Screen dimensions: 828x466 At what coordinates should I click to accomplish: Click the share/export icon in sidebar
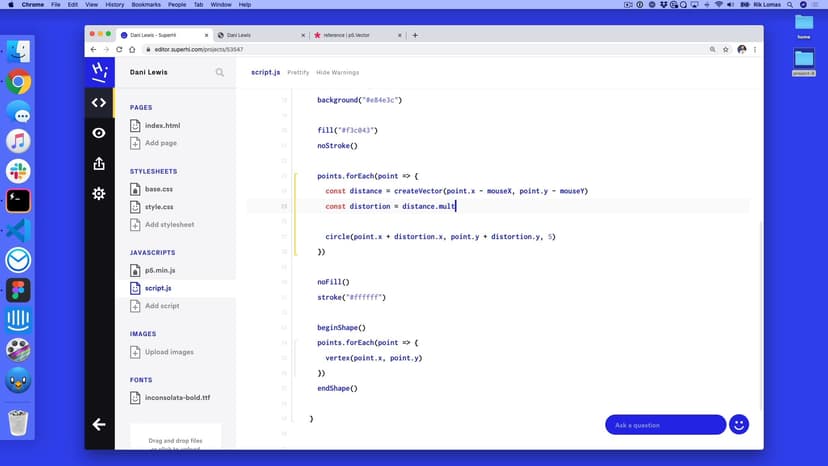[x=98, y=163]
